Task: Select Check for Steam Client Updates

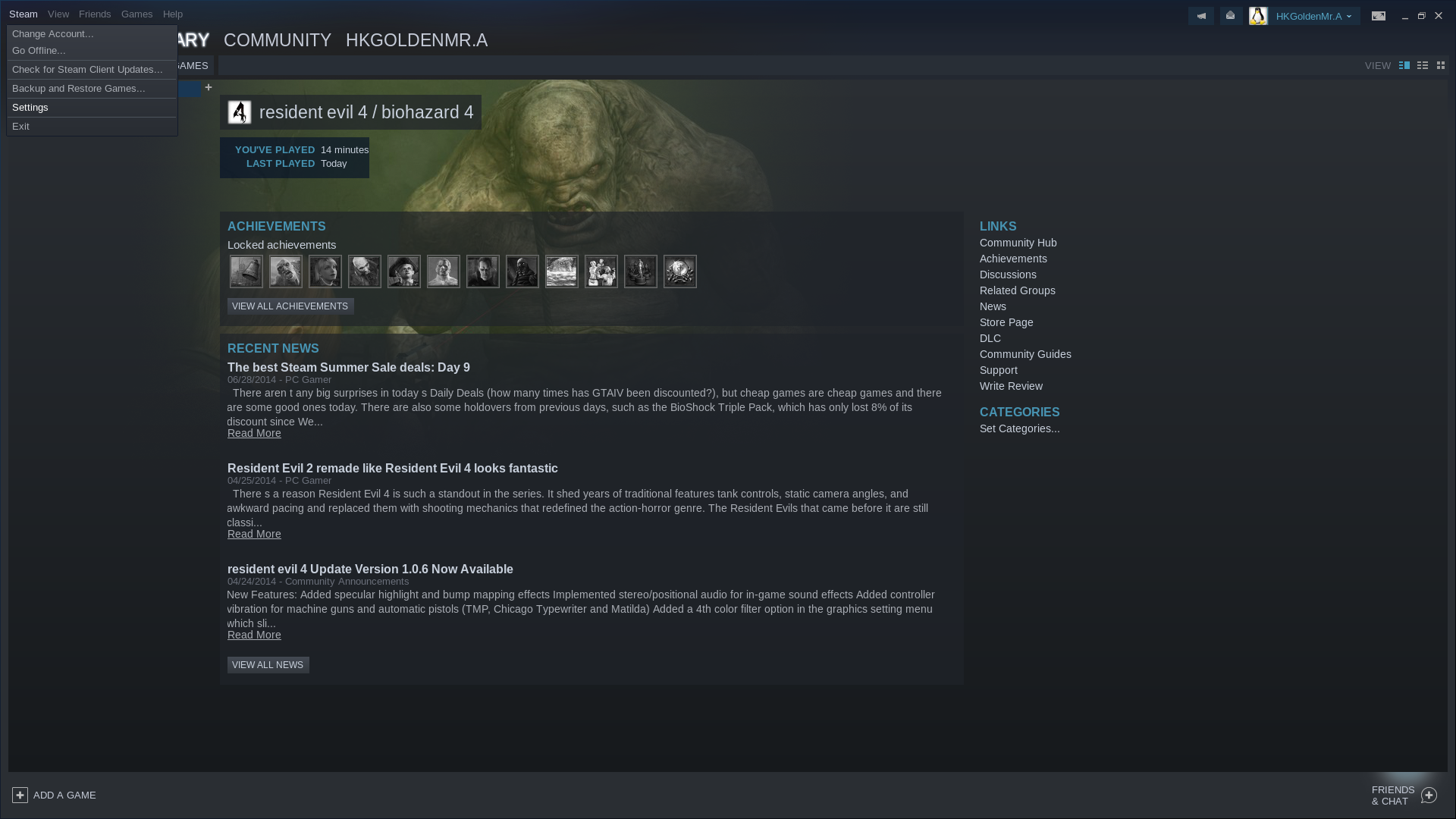Action: (92, 70)
